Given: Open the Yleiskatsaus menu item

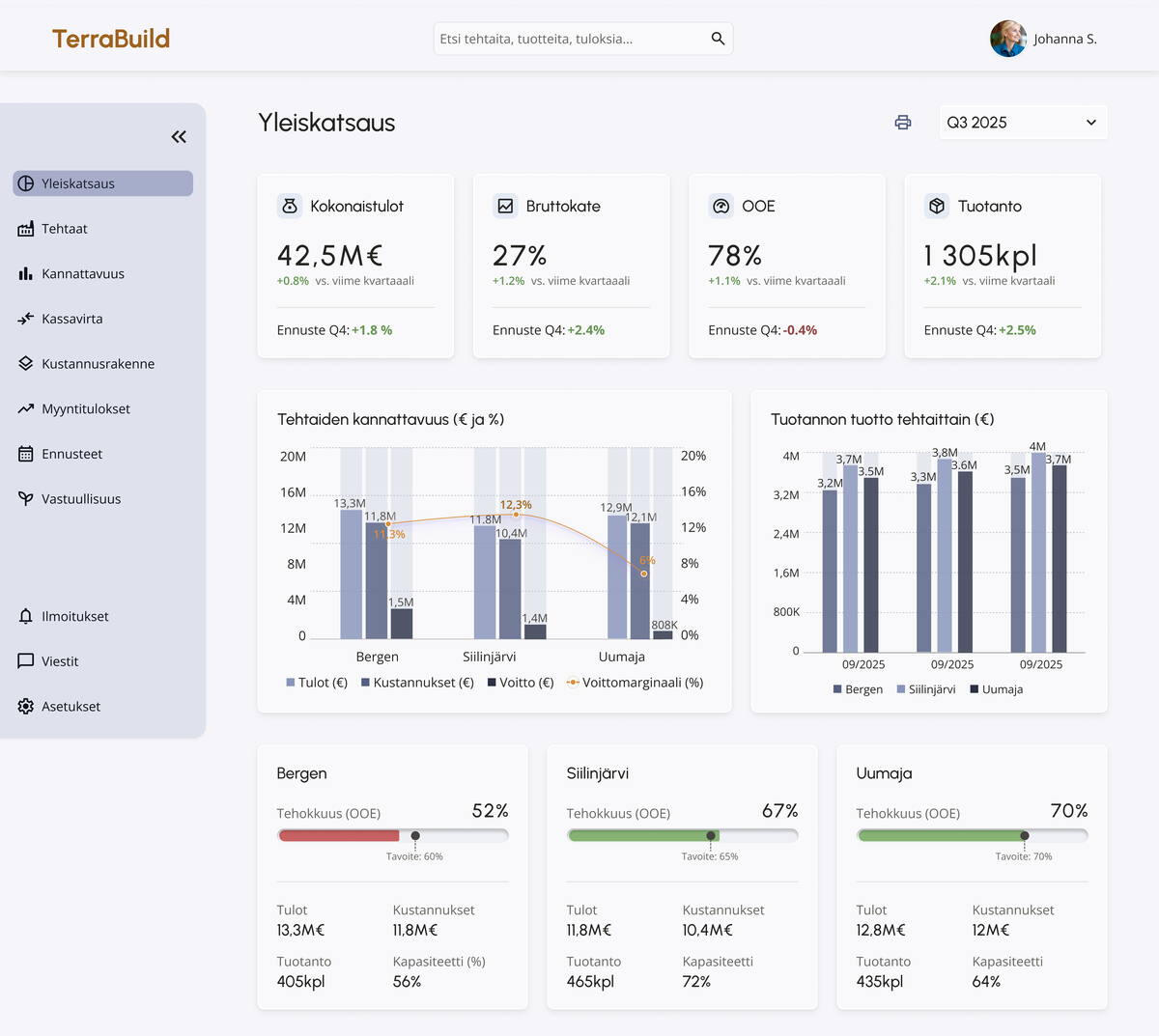Looking at the screenshot, I should pyautogui.click(x=103, y=183).
